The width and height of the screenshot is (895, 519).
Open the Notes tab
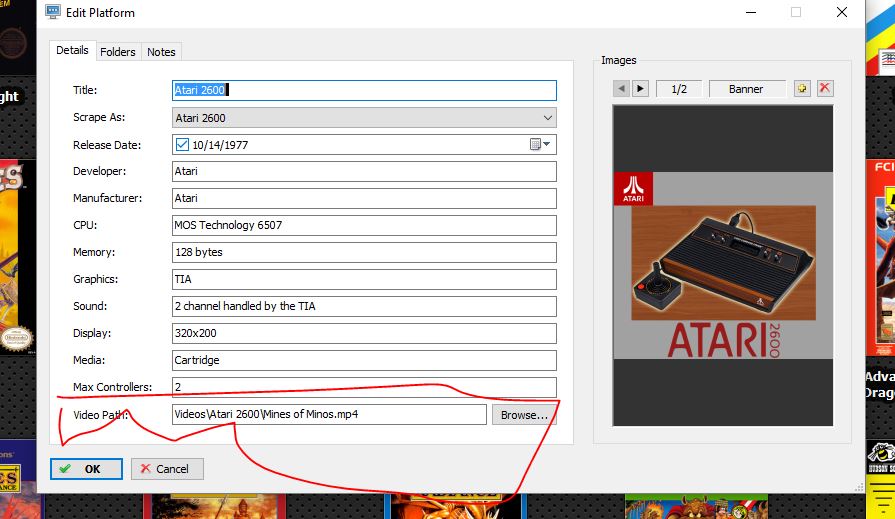pyautogui.click(x=161, y=52)
